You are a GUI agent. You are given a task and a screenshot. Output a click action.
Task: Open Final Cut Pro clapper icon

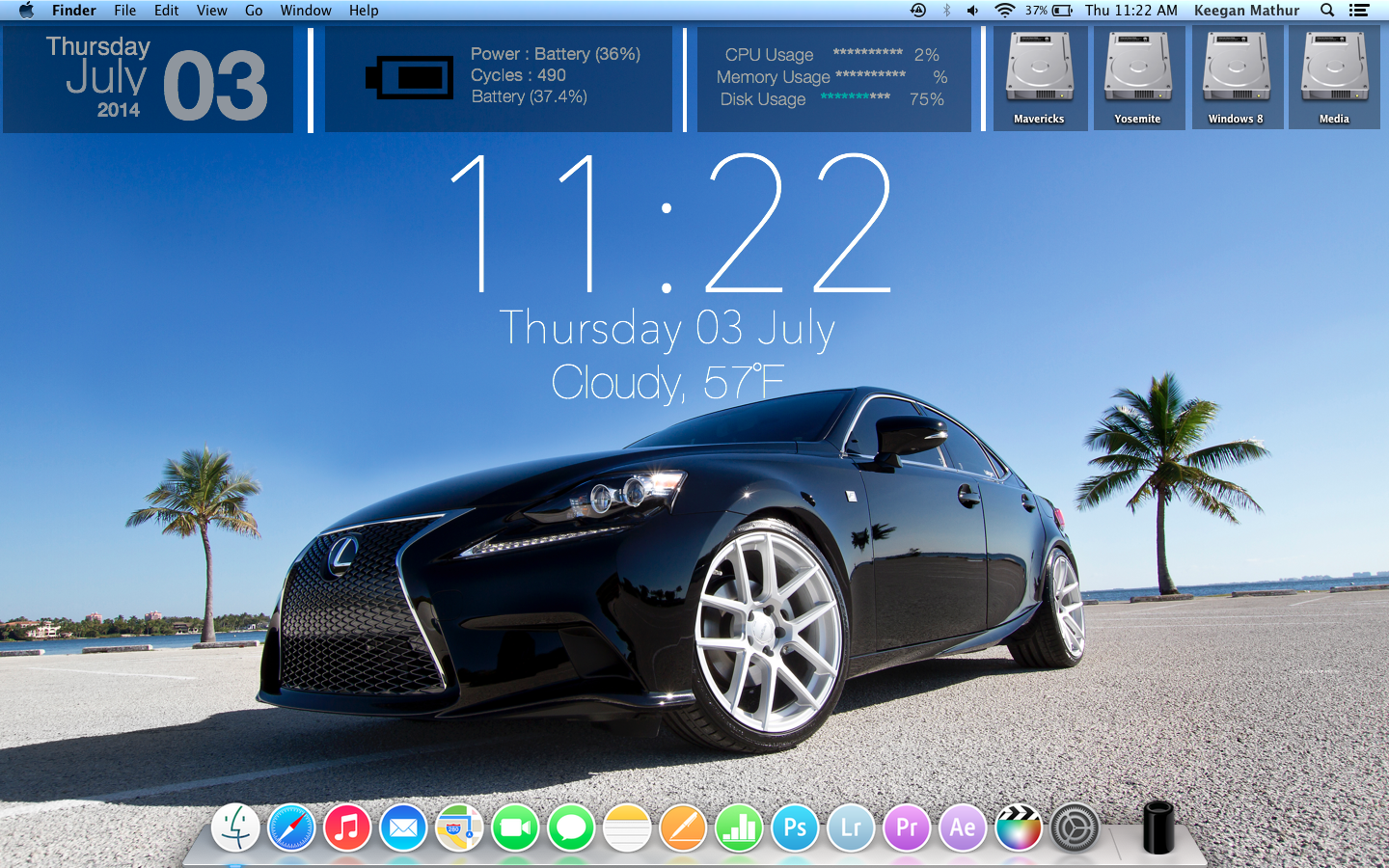pyautogui.click(x=1019, y=827)
